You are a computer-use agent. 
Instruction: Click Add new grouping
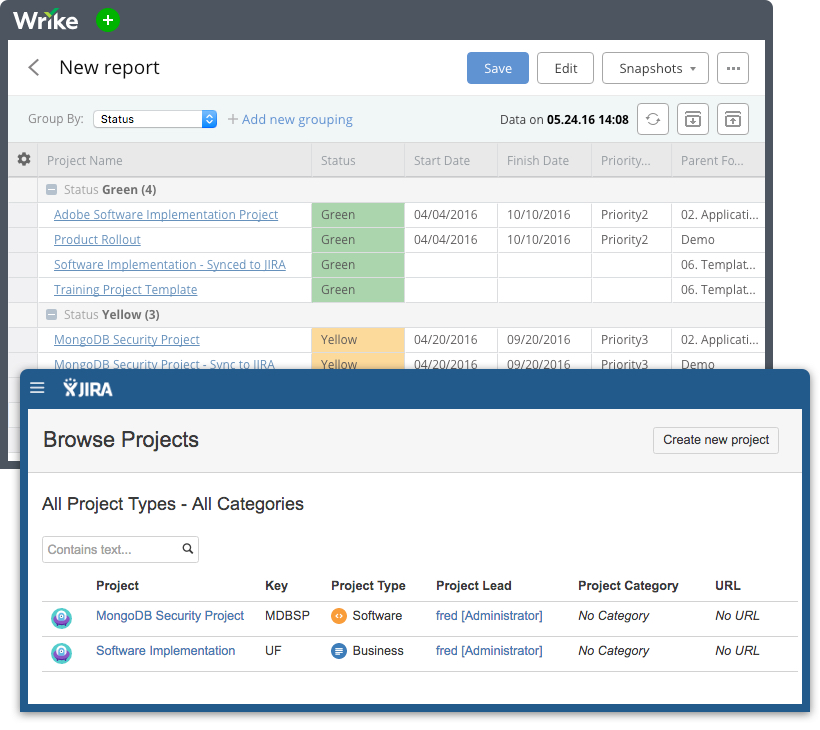290,119
